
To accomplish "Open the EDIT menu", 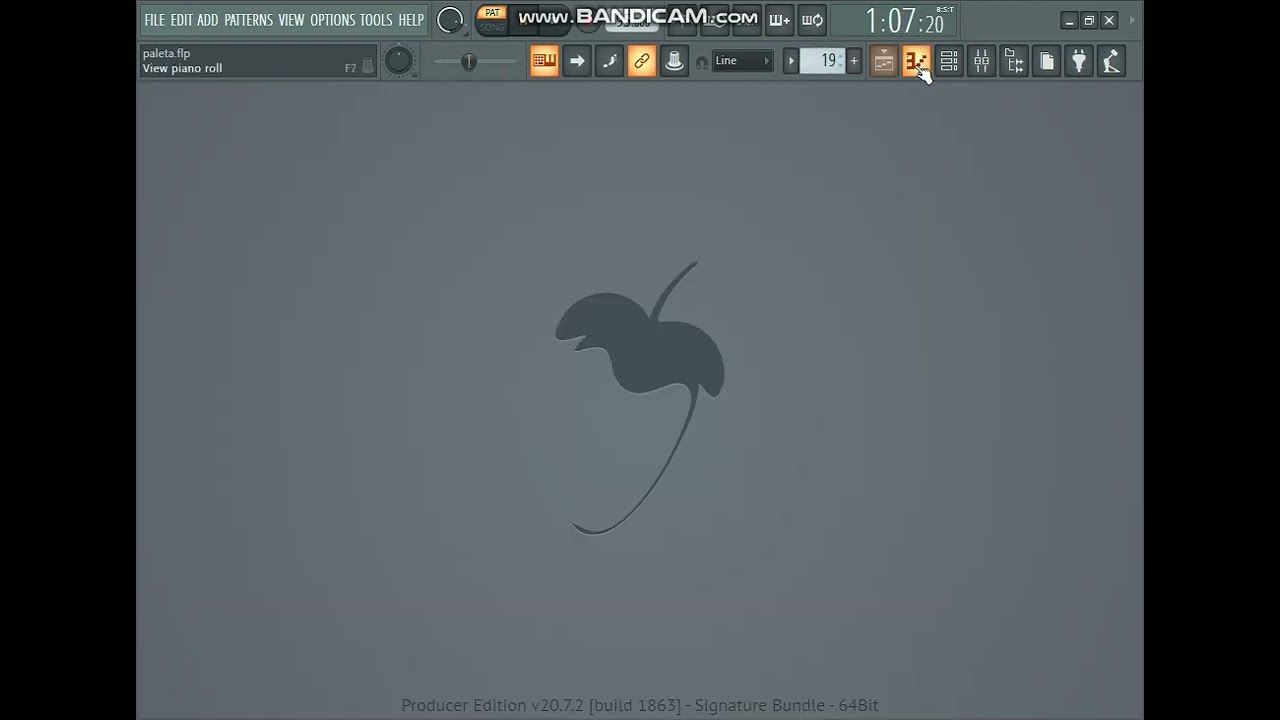I will tap(181, 20).
